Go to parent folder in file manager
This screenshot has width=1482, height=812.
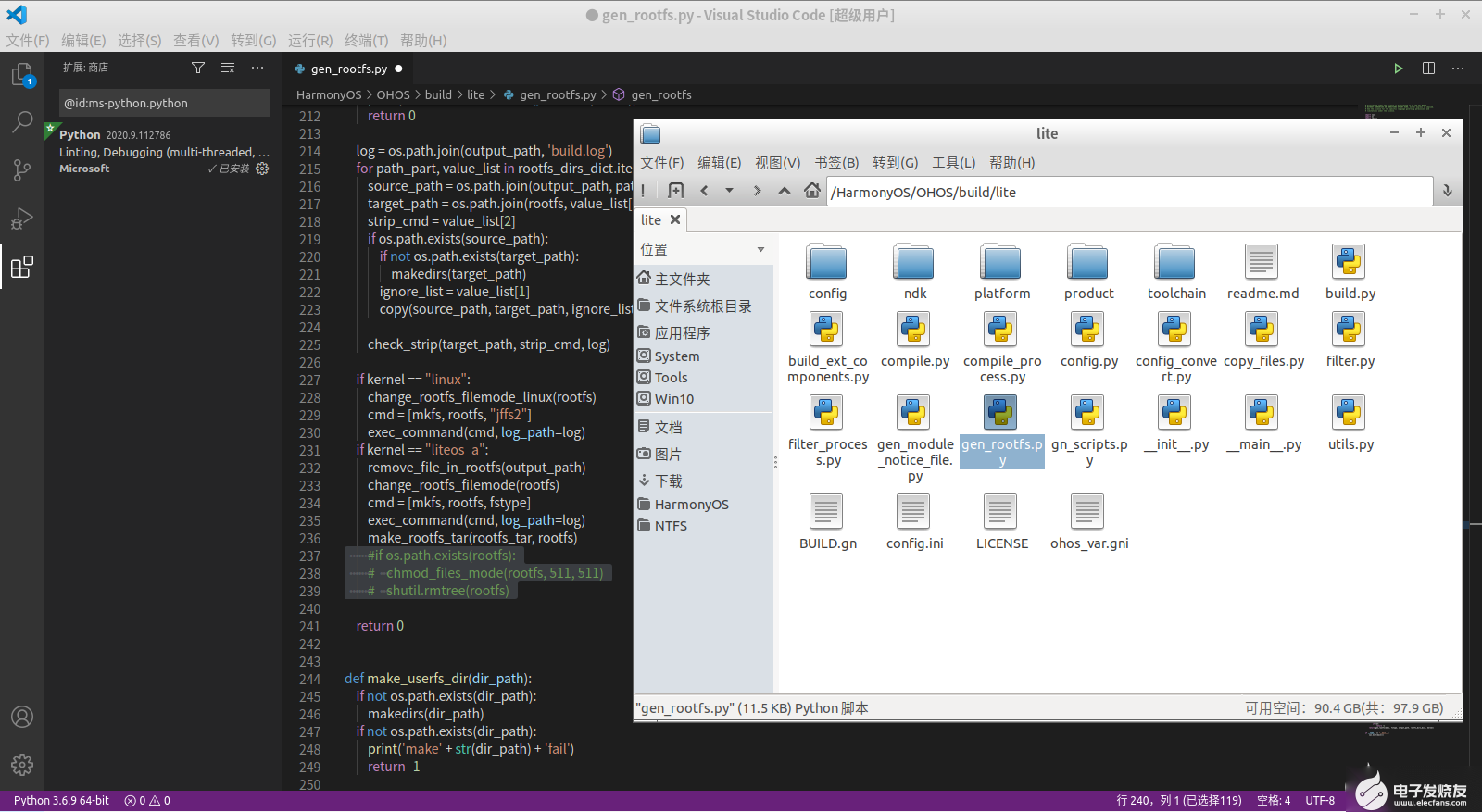785,191
